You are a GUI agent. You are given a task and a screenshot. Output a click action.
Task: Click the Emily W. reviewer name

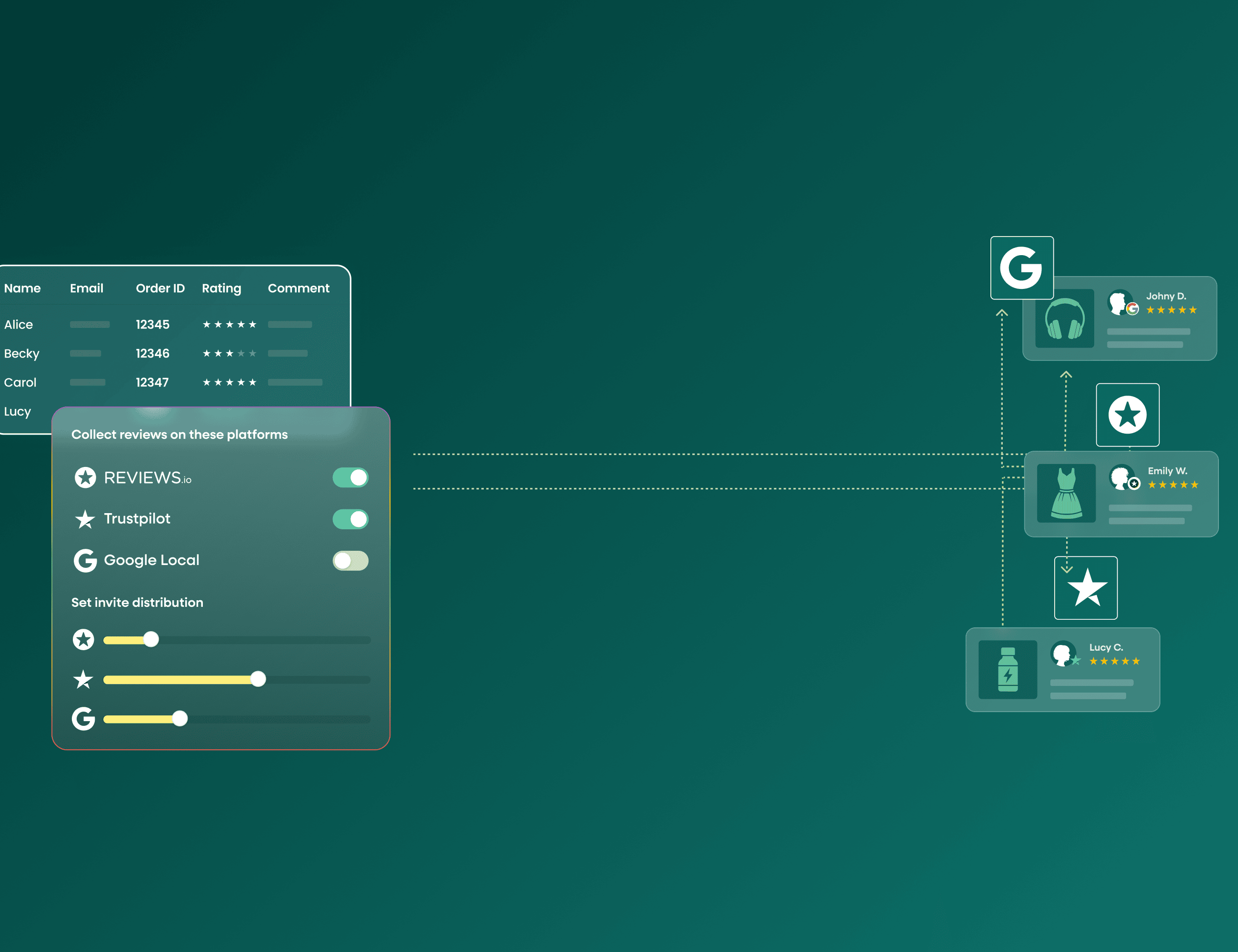pyautogui.click(x=1168, y=471)
